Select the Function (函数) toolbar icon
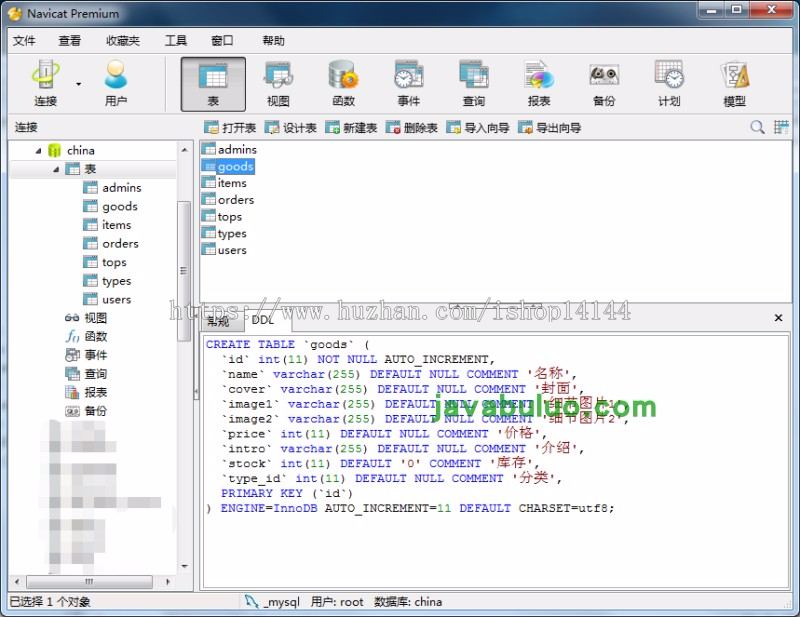This screenshot has height=617, width=800. (343, 84)
